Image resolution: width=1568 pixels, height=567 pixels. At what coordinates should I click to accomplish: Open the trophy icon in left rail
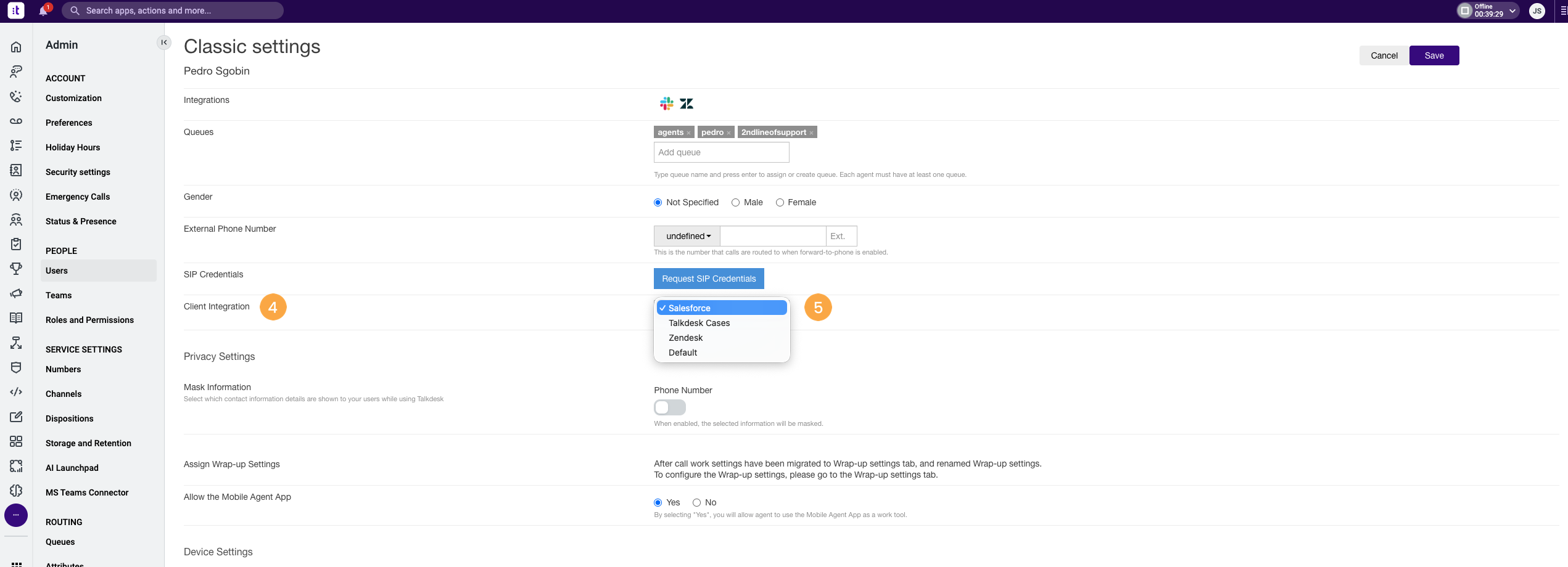(16, 269)
